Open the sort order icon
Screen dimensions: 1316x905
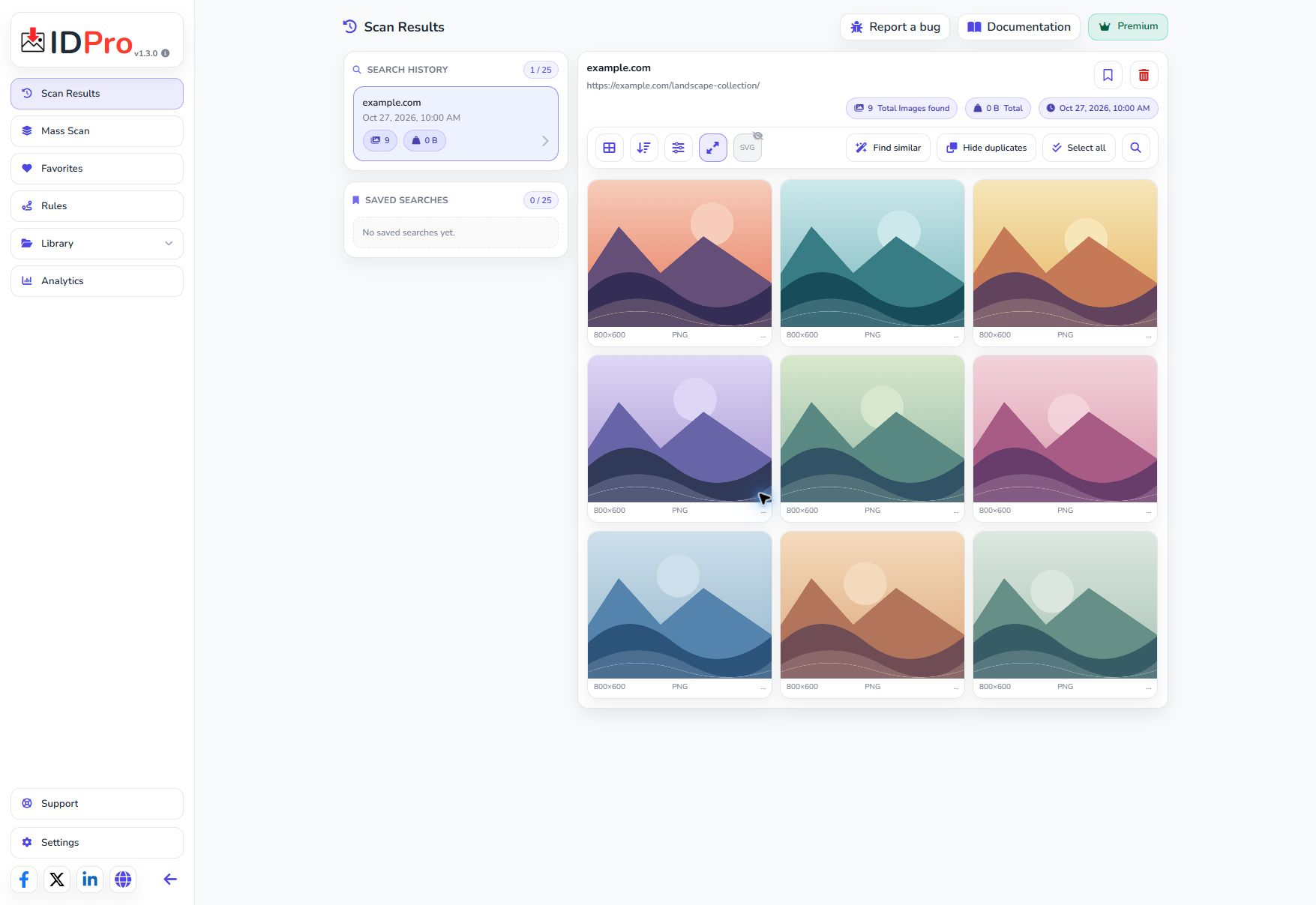click(x=643, y=148)
